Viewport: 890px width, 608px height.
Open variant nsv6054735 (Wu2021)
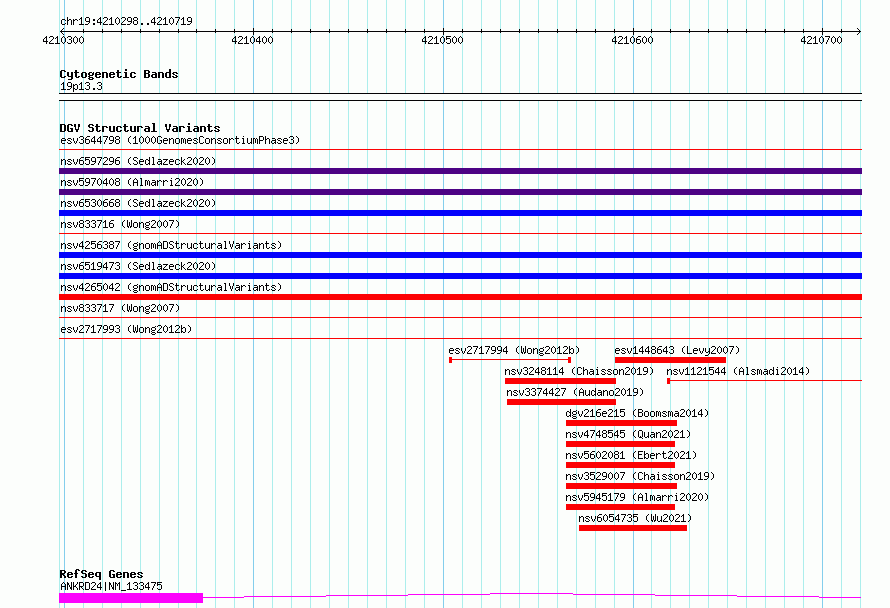(635, 518)
